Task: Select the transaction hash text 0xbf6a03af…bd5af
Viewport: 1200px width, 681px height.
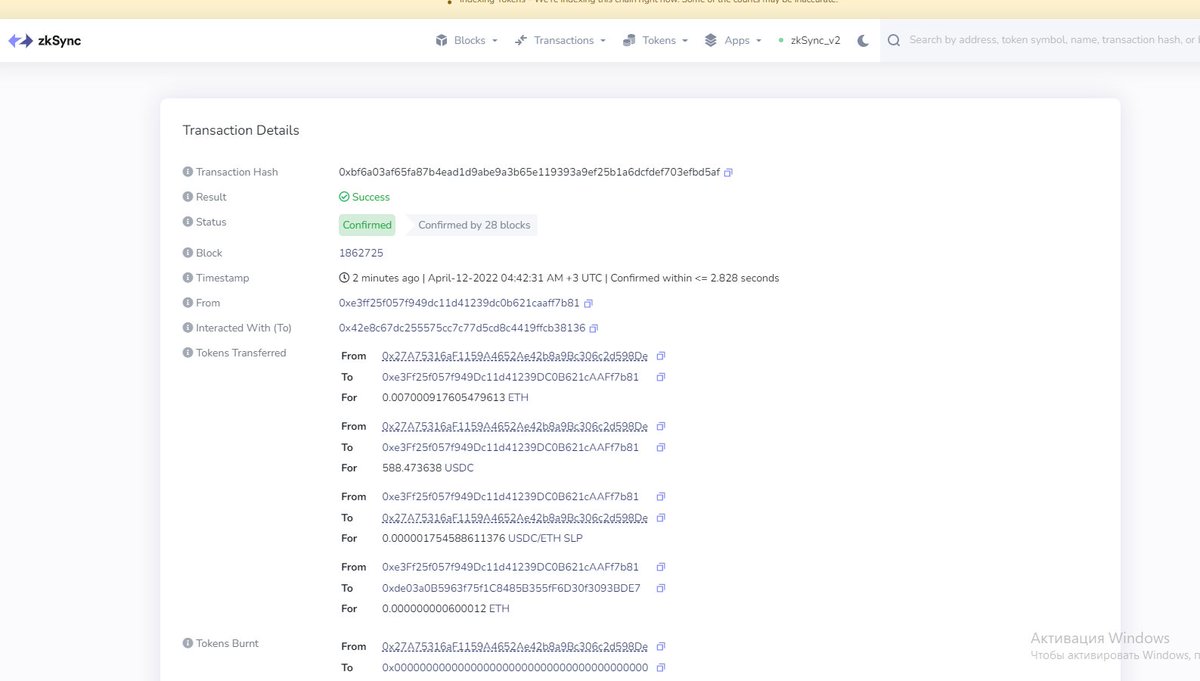Action: click(x=529, y=172)
